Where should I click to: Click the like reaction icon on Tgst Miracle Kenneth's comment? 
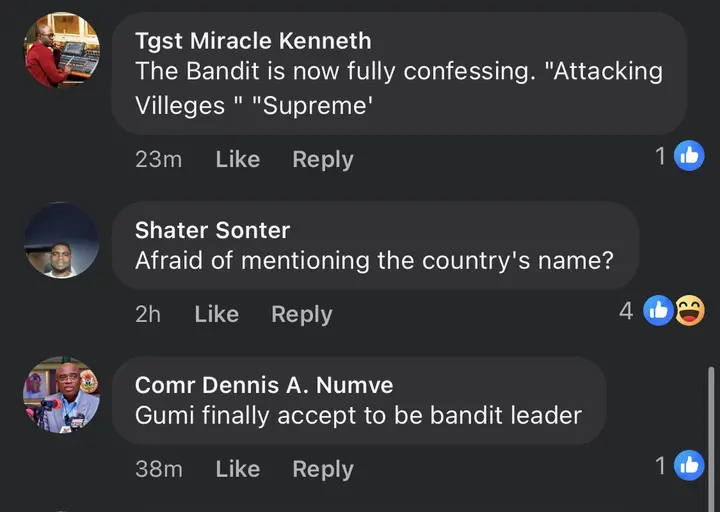(x=689, y=155)
